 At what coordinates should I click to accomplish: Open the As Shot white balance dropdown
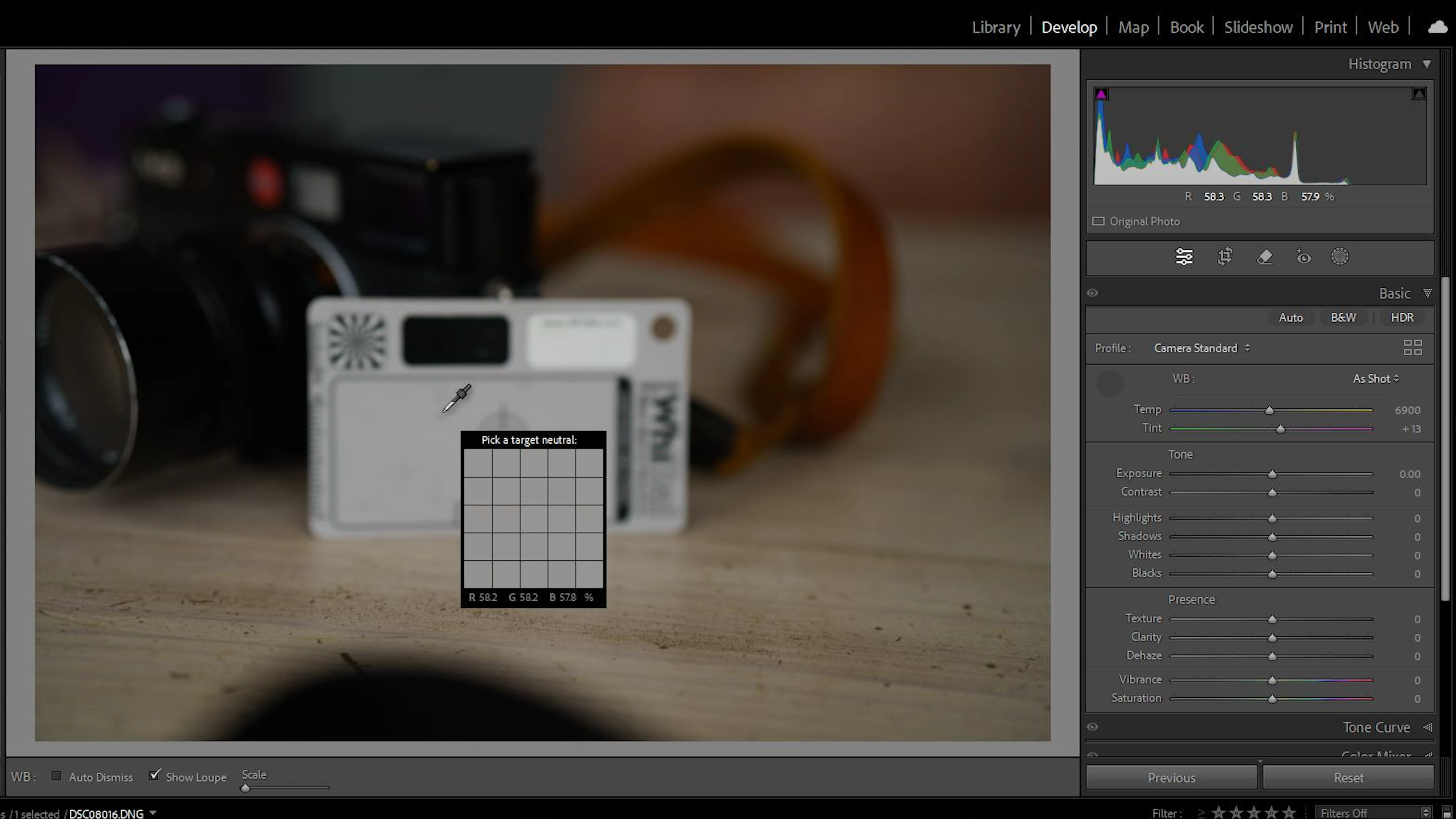(x=1376, y=379)
